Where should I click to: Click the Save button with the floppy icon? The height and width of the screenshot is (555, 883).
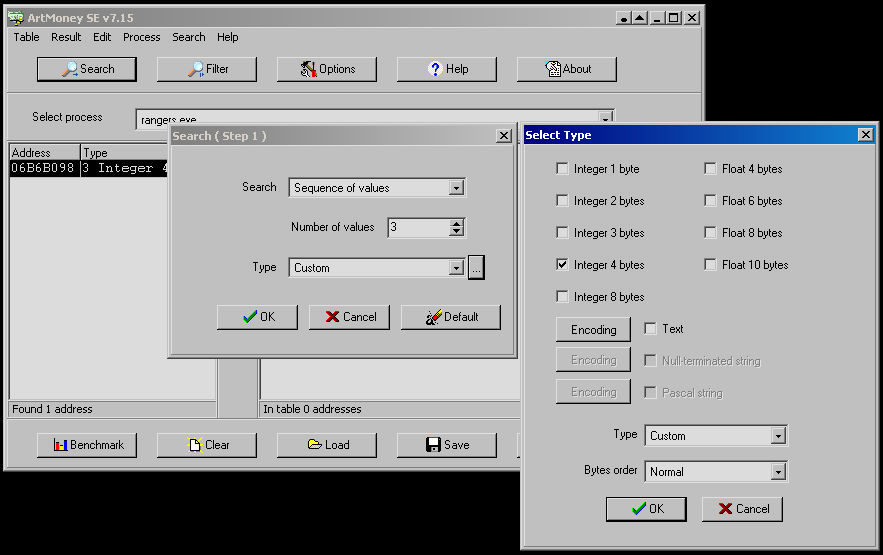coord(447,445)
